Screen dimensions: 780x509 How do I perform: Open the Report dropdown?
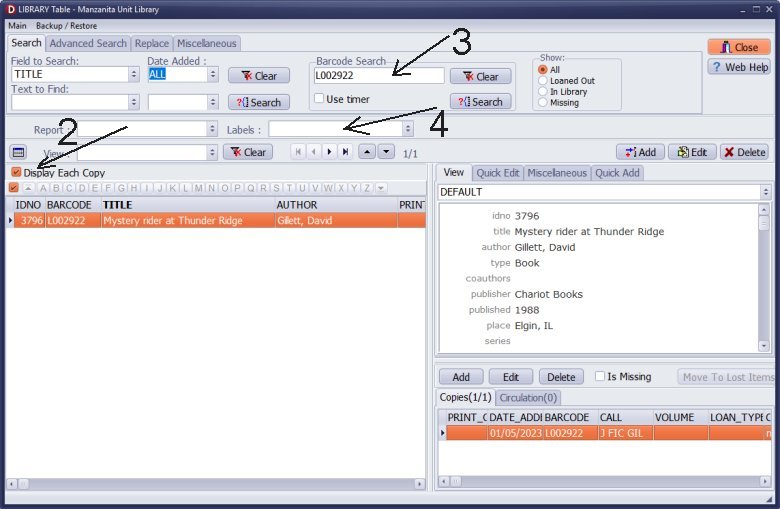click(x=212, y=129)
